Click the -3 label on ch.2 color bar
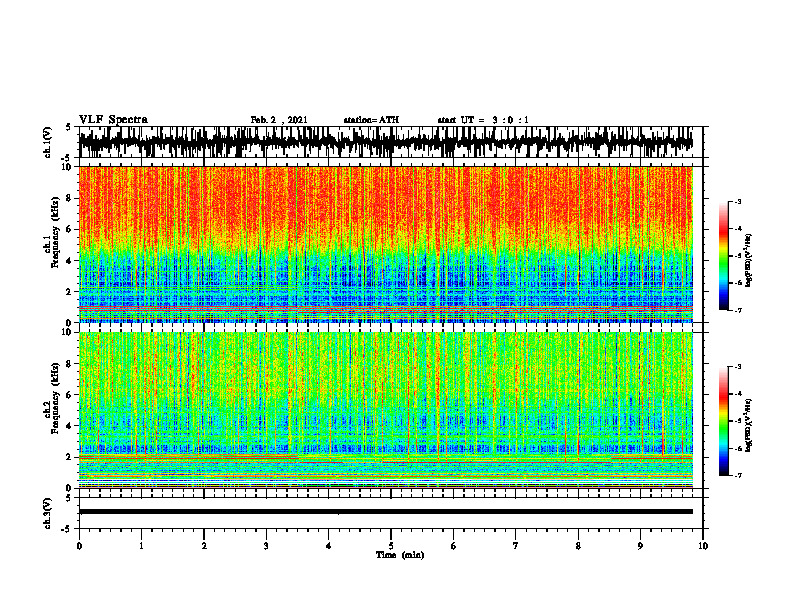This screenshot has width=792, height=612. (x=737, y=367)
